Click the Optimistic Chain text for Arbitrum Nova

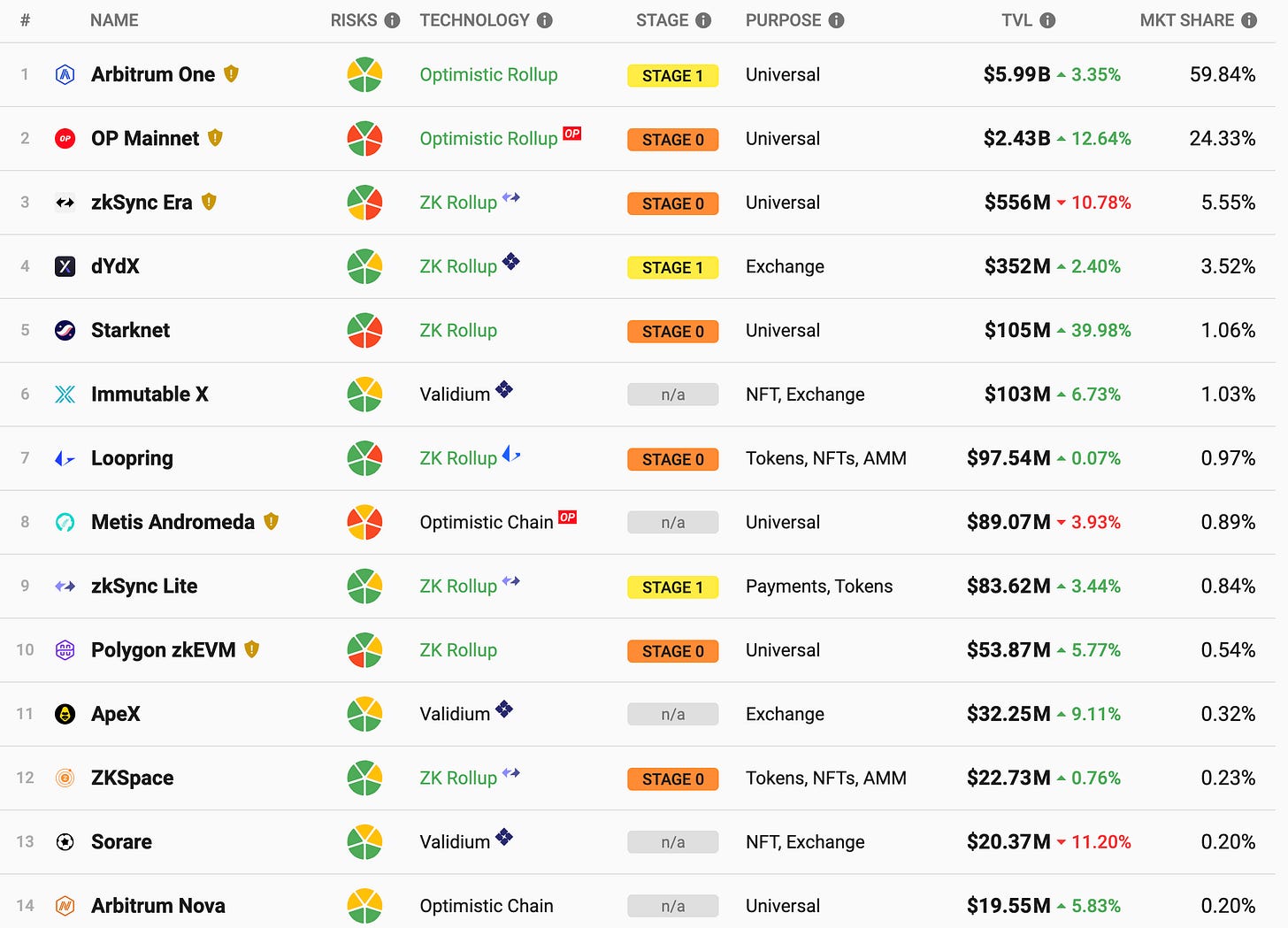tap(487, 906)
